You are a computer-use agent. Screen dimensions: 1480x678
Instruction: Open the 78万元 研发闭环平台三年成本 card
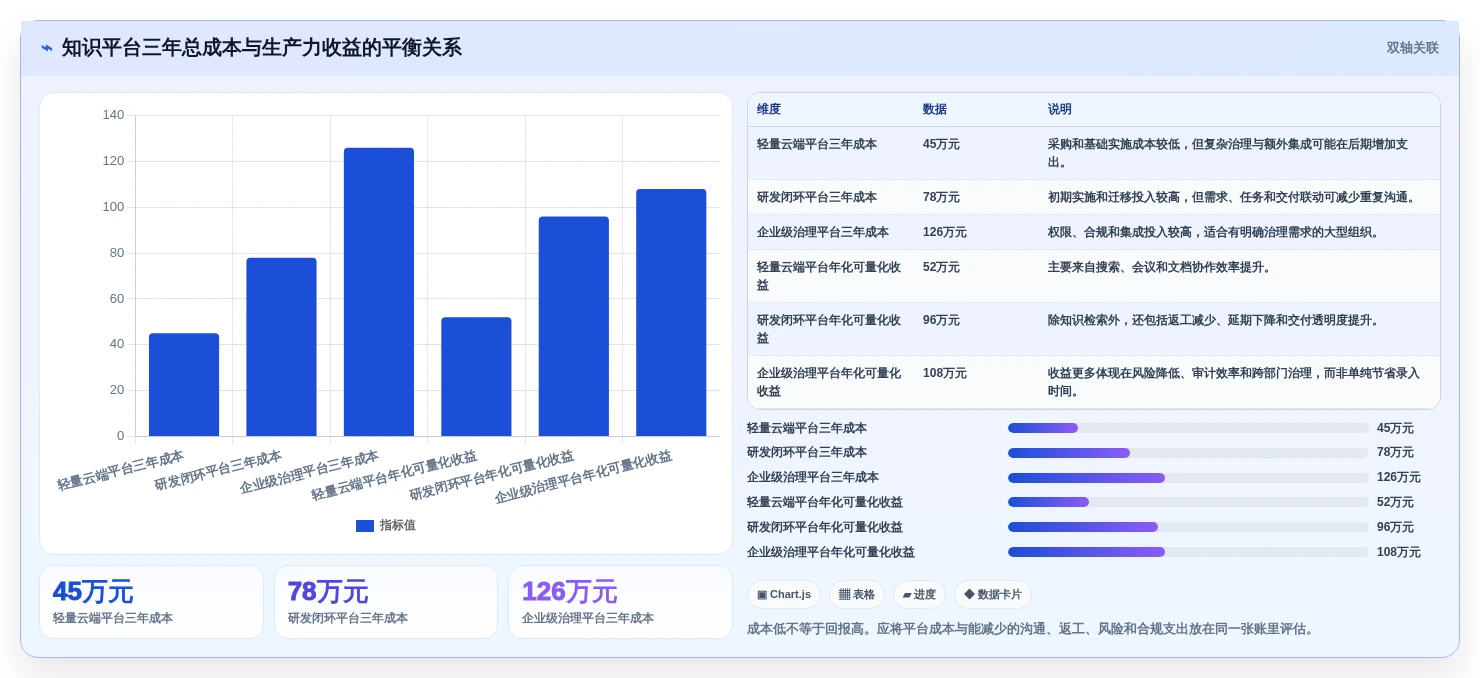tap(386, 602)
